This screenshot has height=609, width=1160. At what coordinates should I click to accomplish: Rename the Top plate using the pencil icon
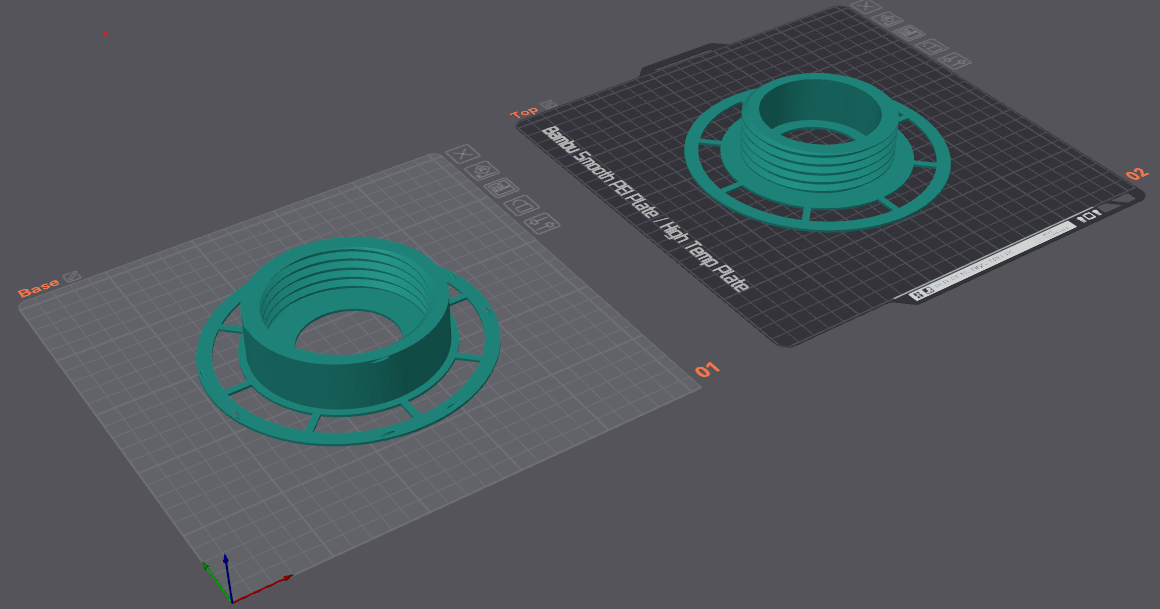tap(548, 103)
